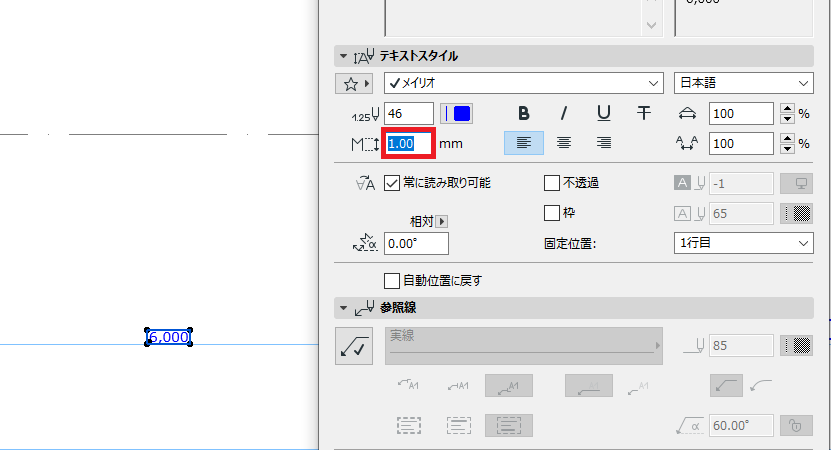Click the rotation angle field 0.00°
831x450 pixels.
tap(416, 244)
